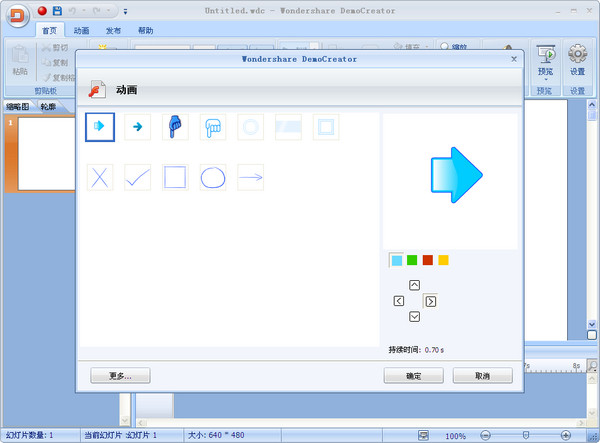Expand the 预览 dropdown arrow
This screenshot has width=600, height=443.
546,80
